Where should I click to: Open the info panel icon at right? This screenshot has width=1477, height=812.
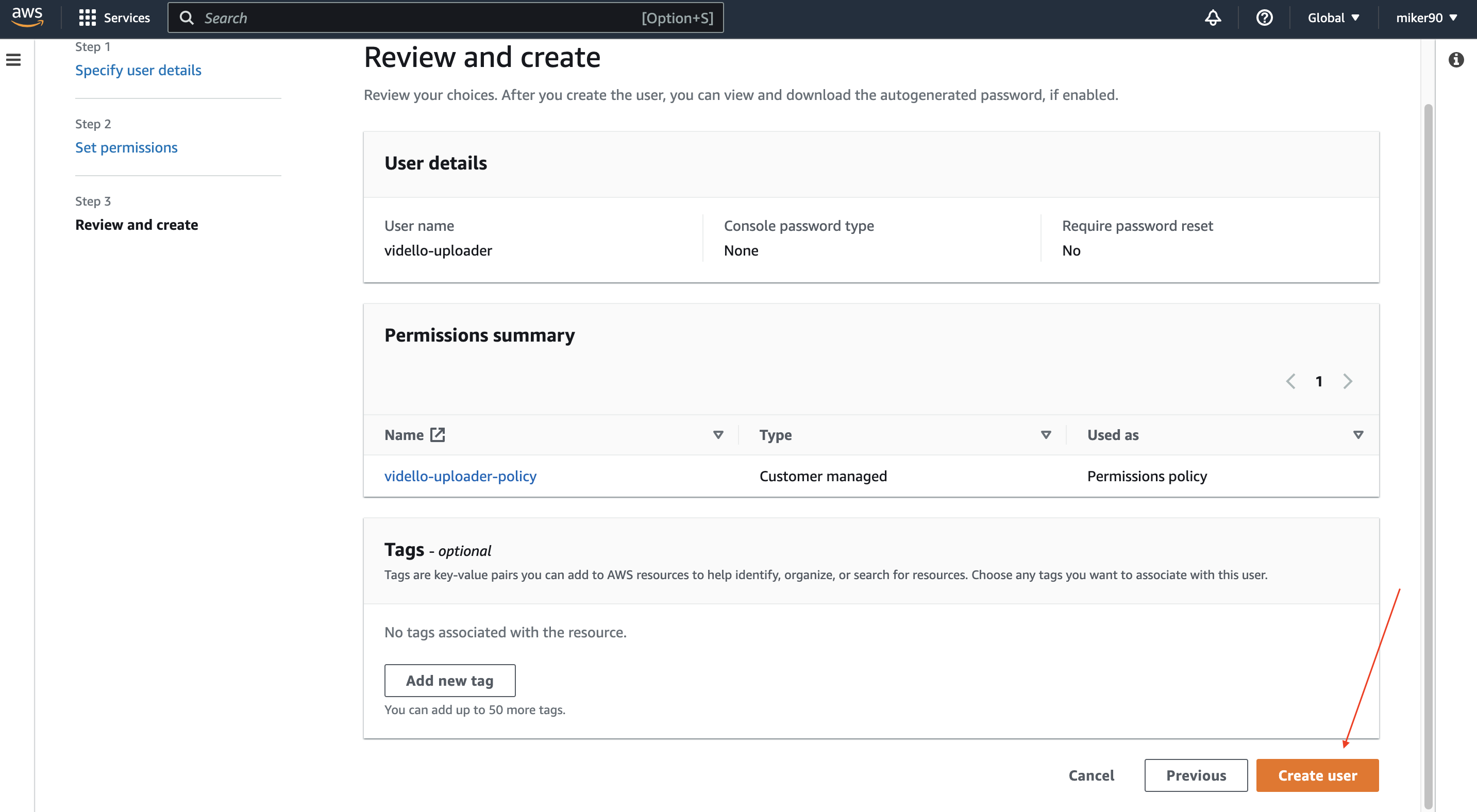[x=1456, y=60]
